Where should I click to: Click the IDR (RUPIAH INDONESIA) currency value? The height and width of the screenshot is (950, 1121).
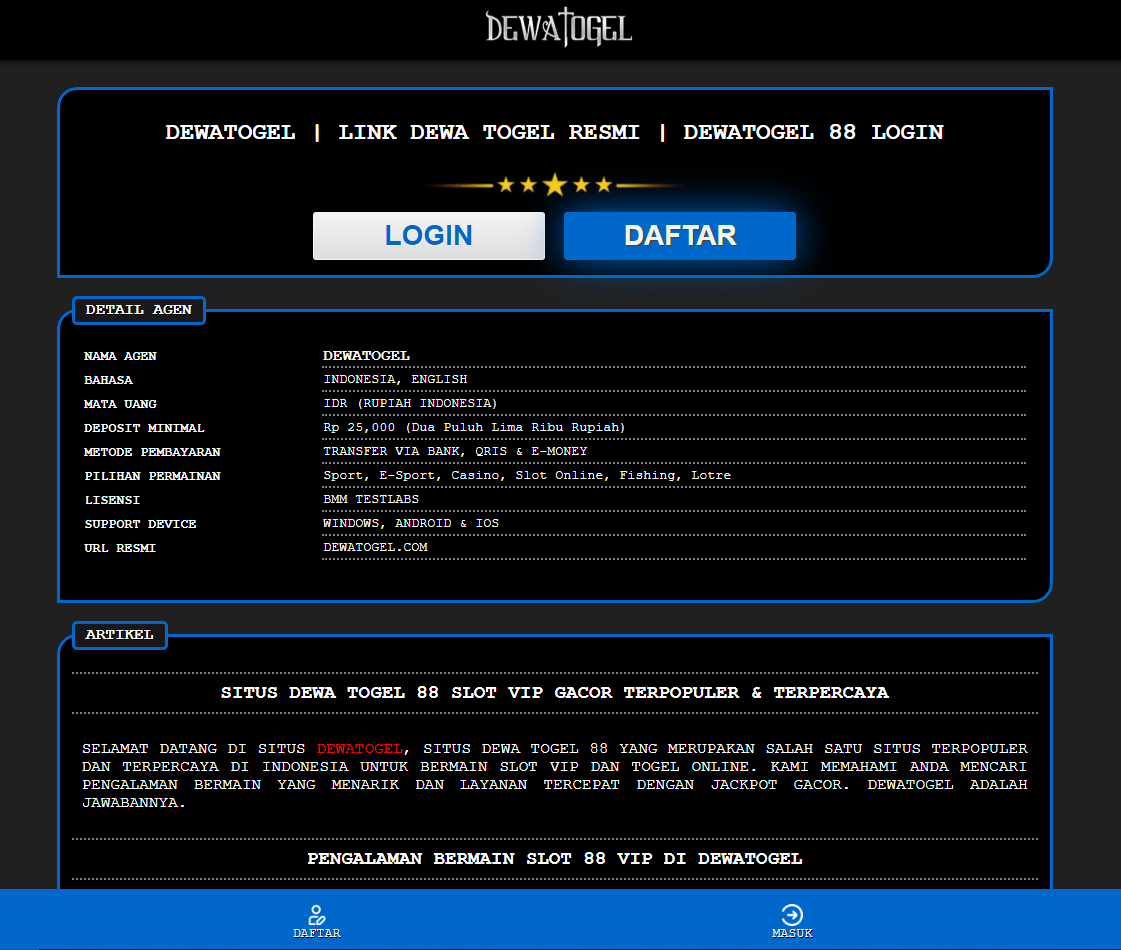tap(410, 404)
